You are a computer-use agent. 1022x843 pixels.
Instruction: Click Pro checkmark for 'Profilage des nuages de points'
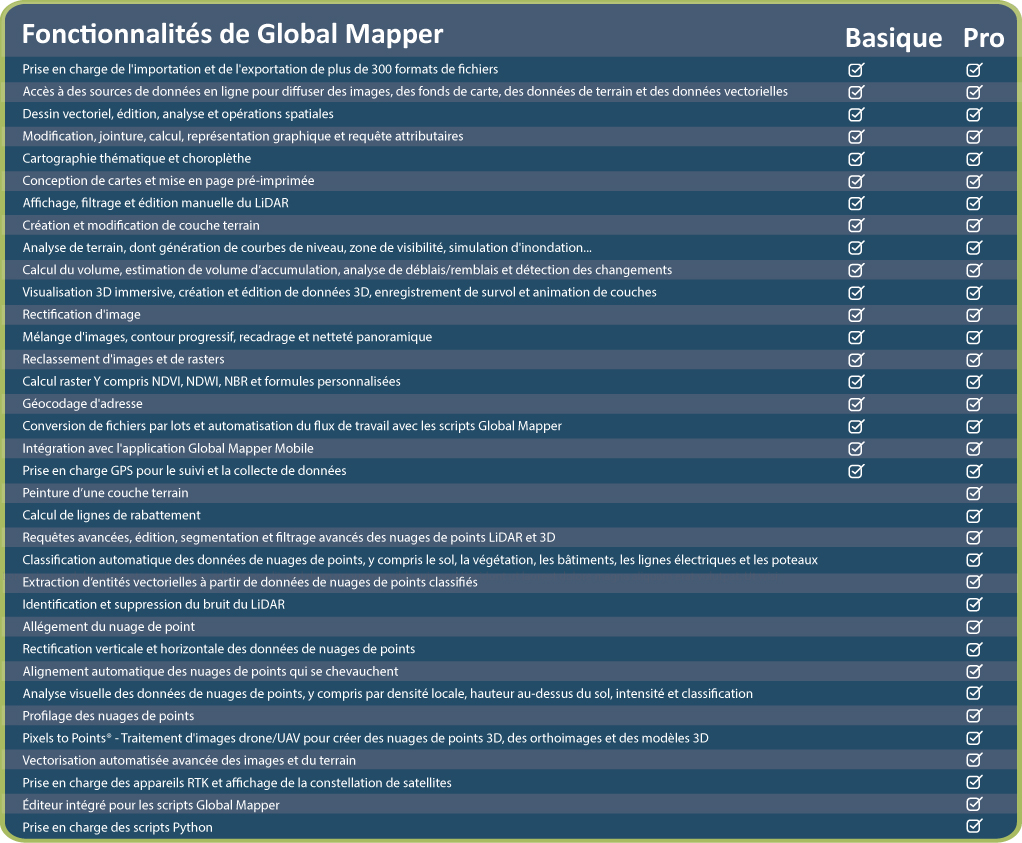coord(974,716)
